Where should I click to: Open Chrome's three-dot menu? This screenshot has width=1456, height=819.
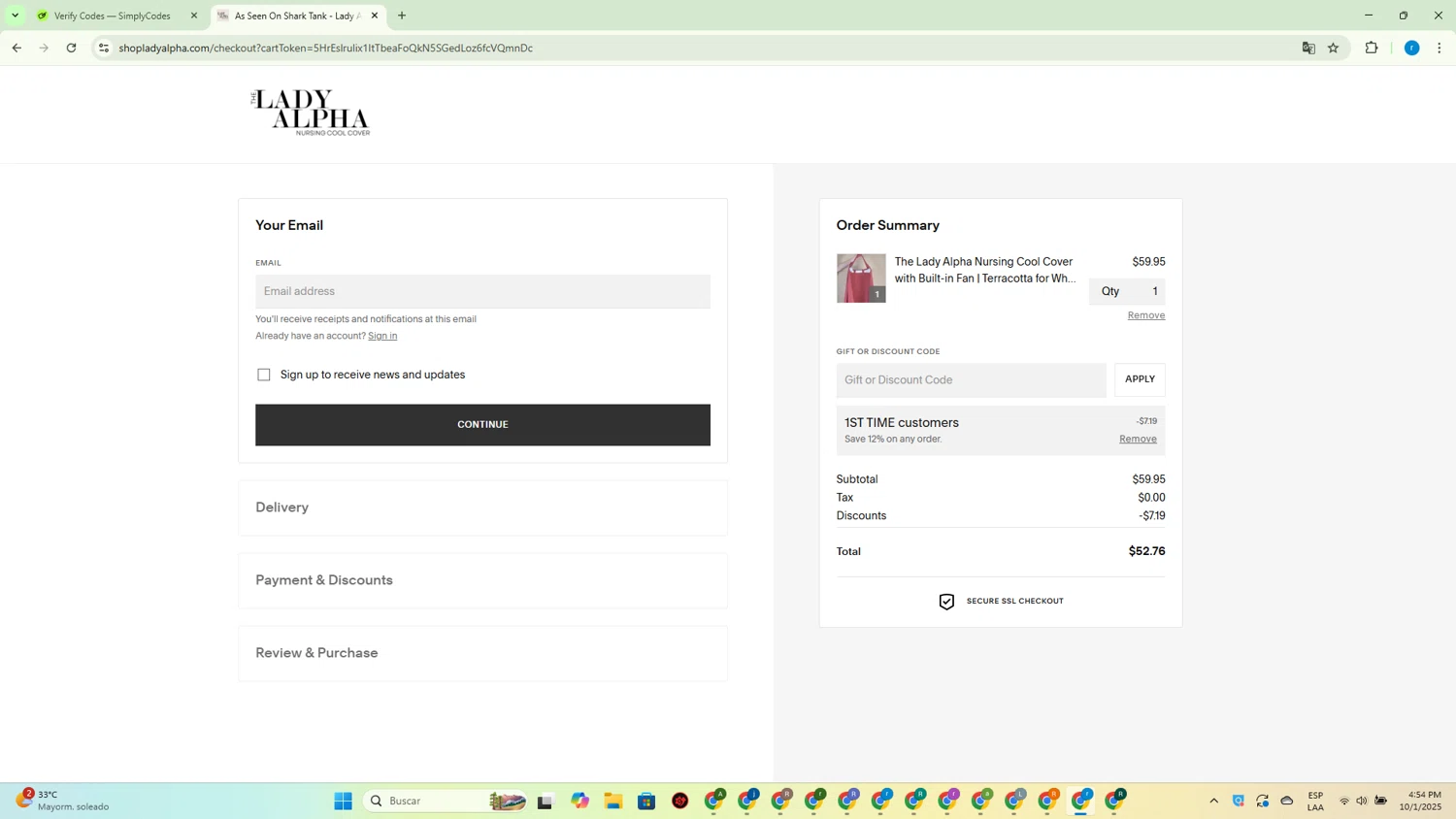coord(1439,48)
